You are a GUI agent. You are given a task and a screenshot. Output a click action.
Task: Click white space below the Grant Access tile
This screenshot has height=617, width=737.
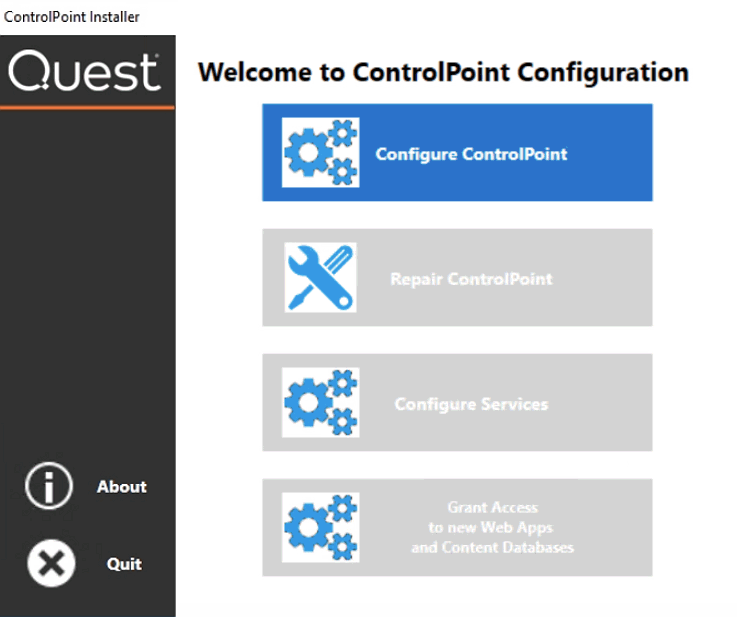(x=457, y=595)
